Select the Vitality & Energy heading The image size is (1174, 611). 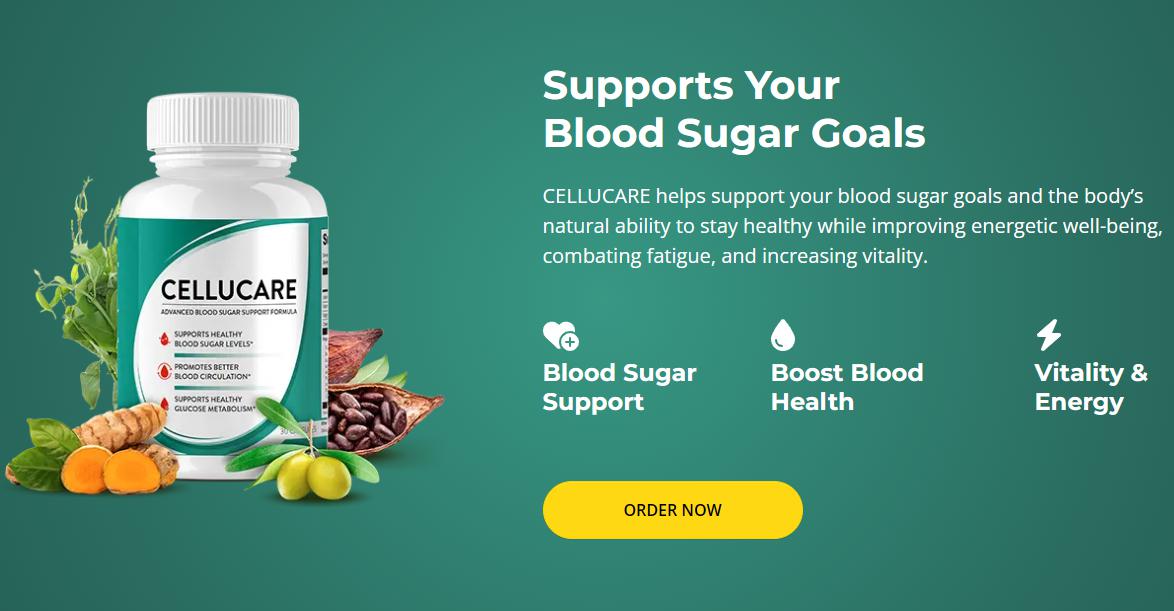point(1091,387)
